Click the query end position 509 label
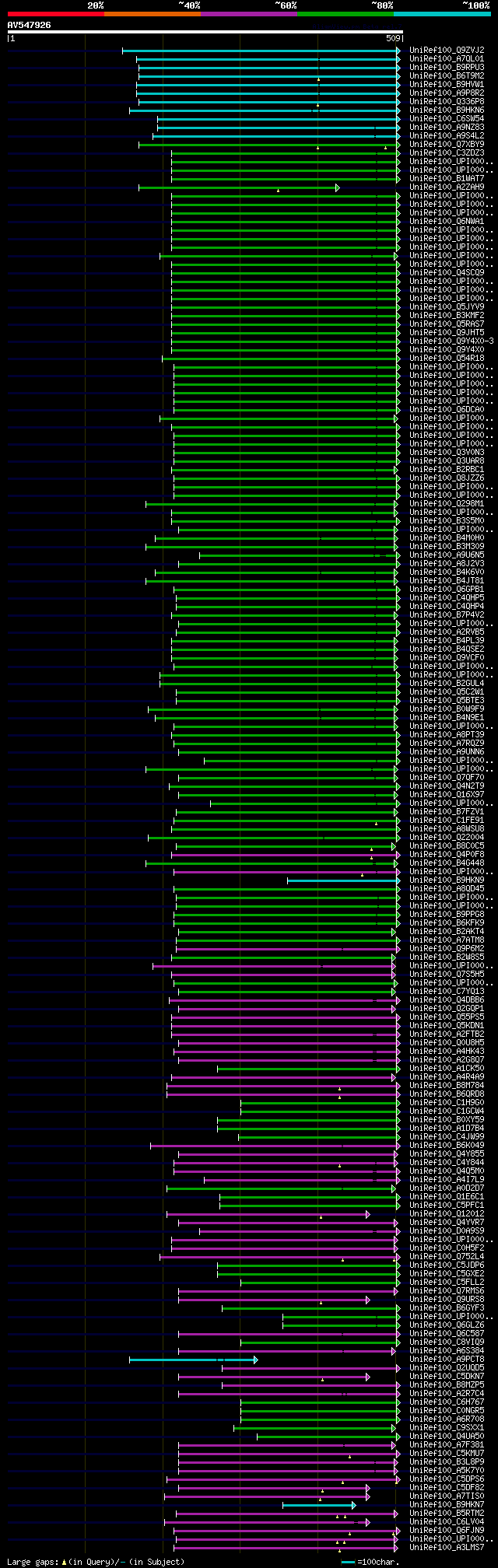Screen dimensions: 498x1568 (x=393, y=38)
